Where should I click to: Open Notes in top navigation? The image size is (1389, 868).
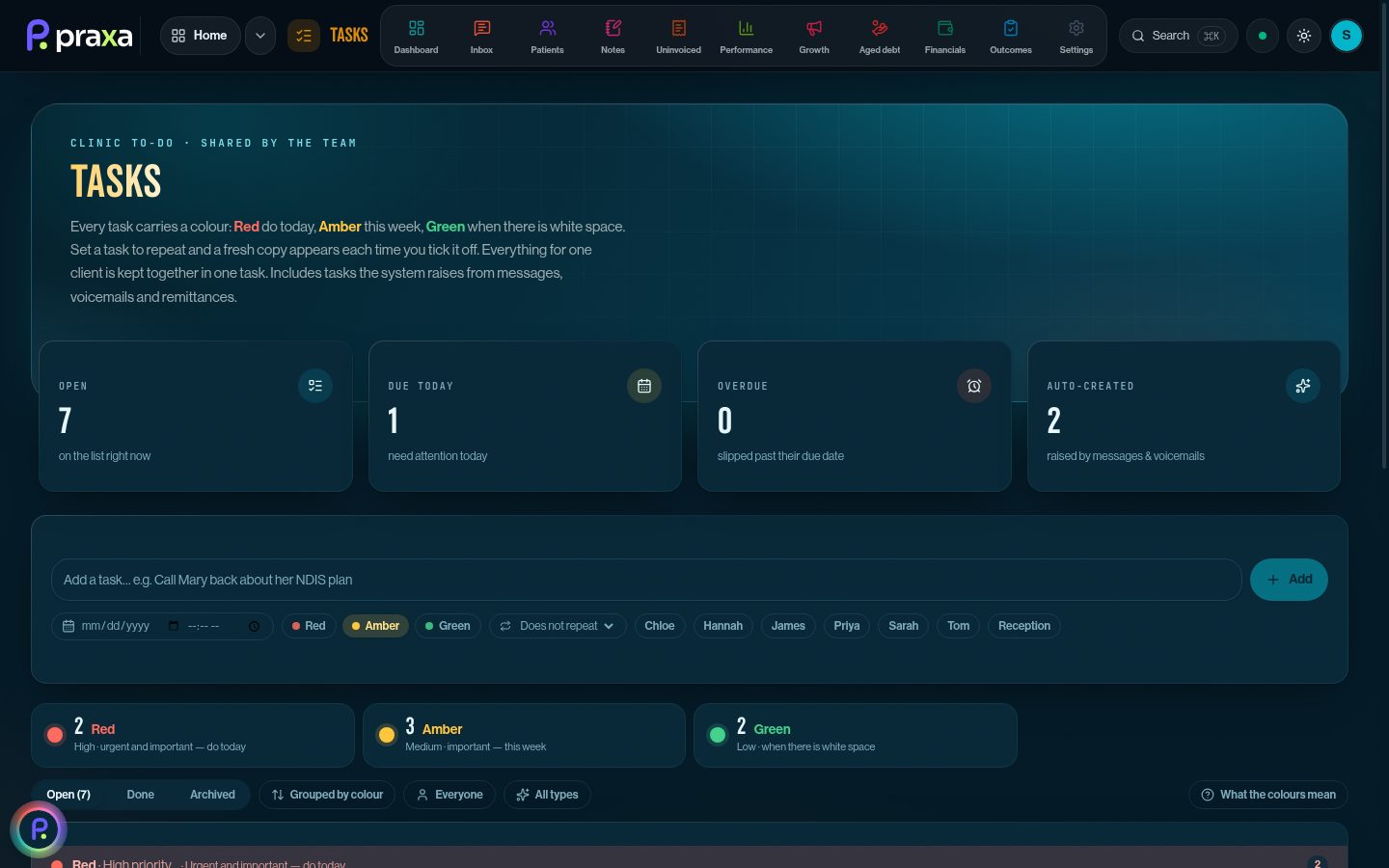pos(613,37)
